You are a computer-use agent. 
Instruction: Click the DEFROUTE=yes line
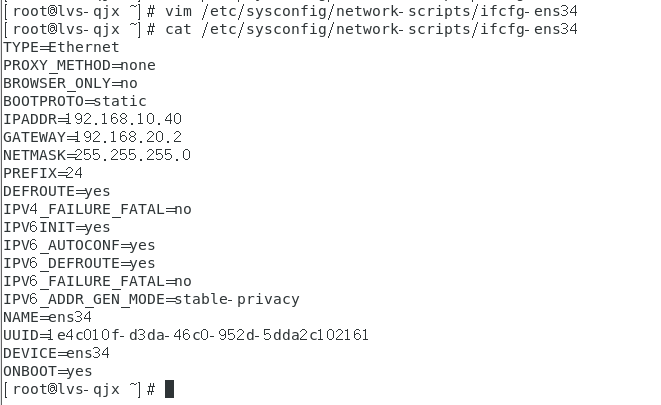pos(57,191)
